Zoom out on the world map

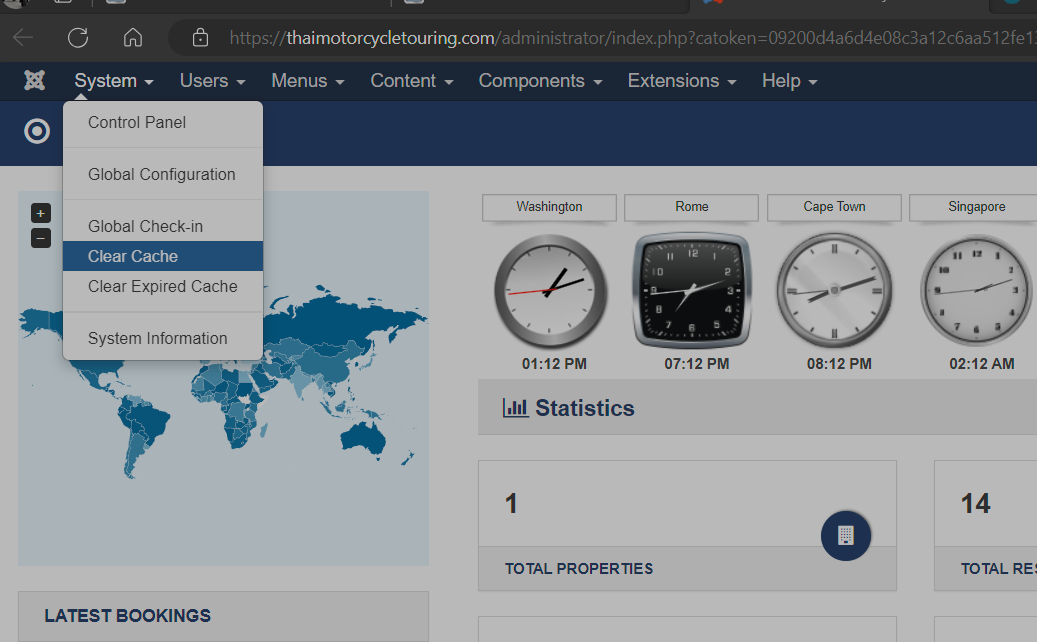(40, 238)
